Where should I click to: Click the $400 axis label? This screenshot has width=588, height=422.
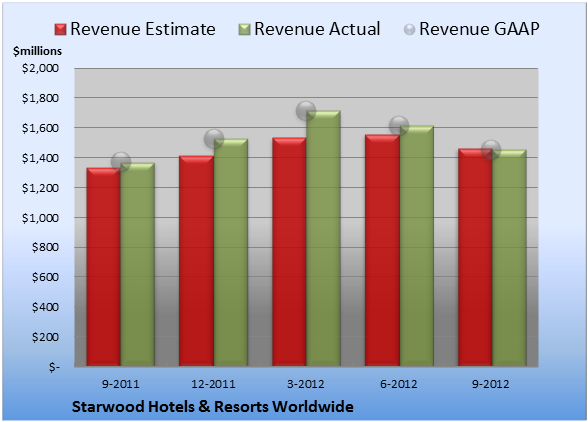[x=45, y=307]
